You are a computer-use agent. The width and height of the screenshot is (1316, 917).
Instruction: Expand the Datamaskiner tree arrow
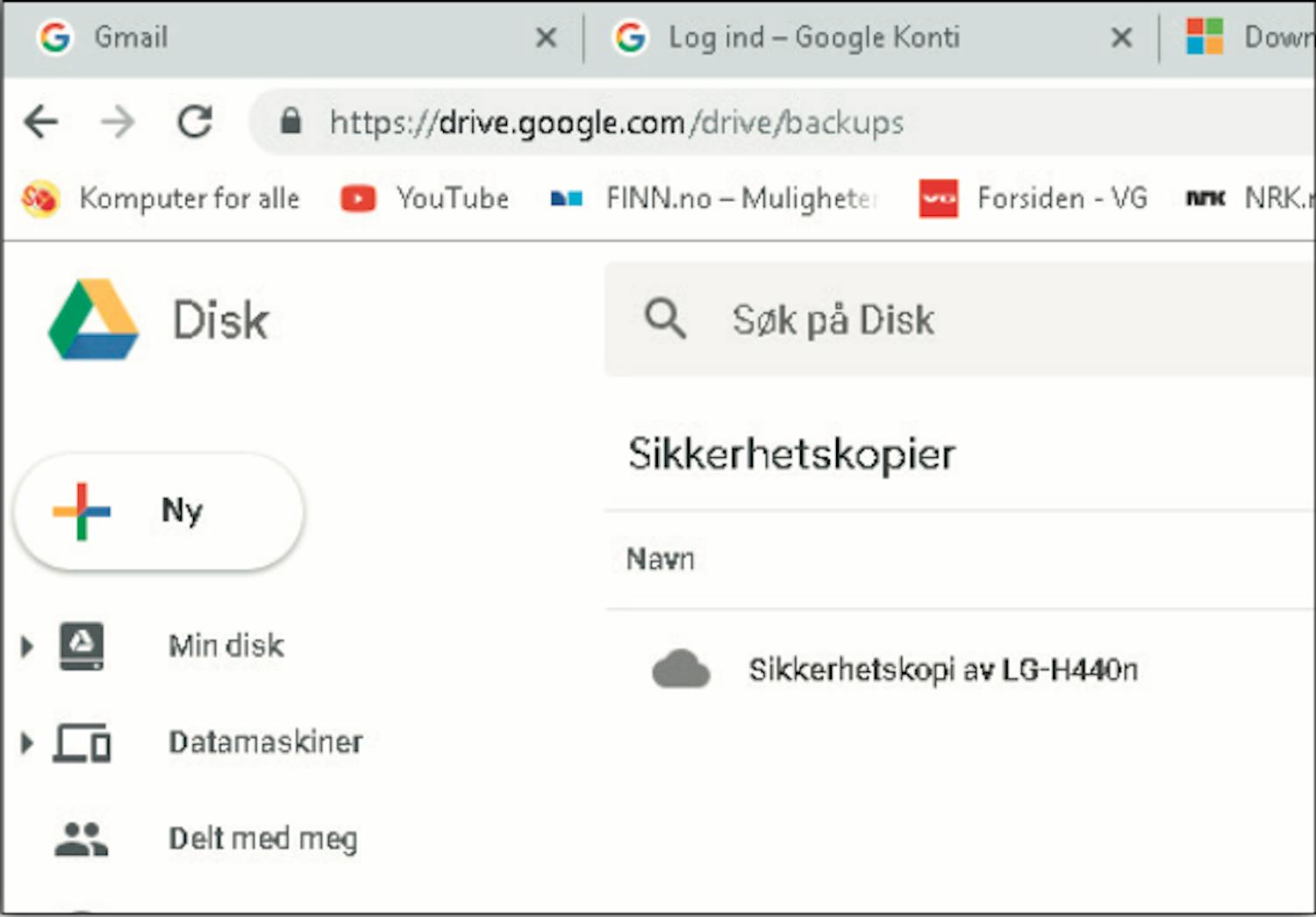coord(27,743)
